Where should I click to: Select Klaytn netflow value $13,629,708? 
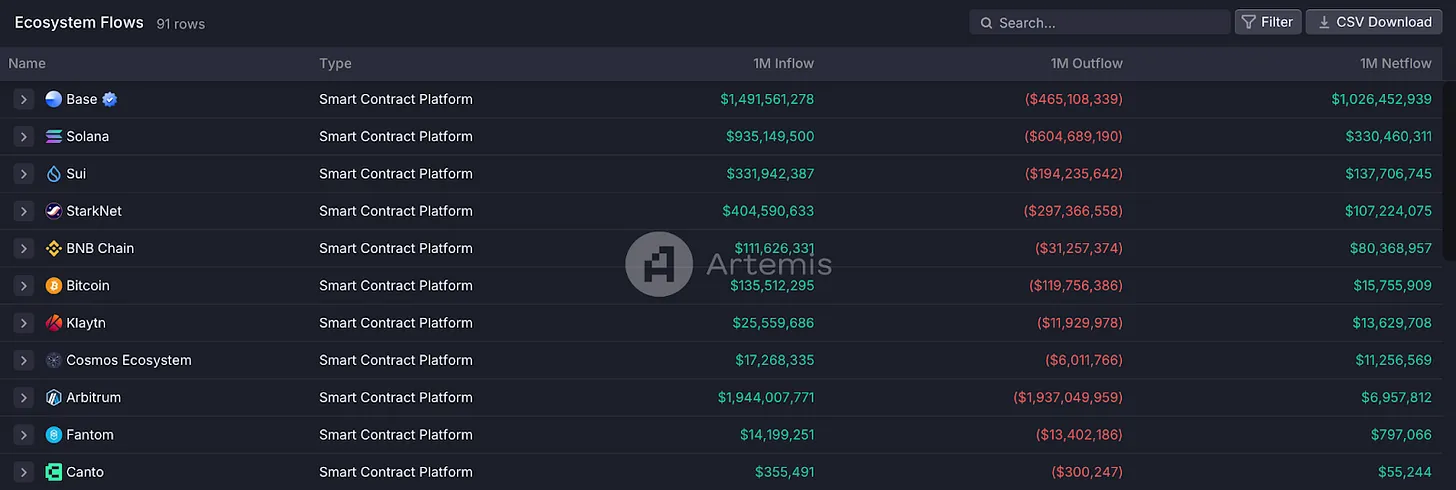[x=1393, y=323]
